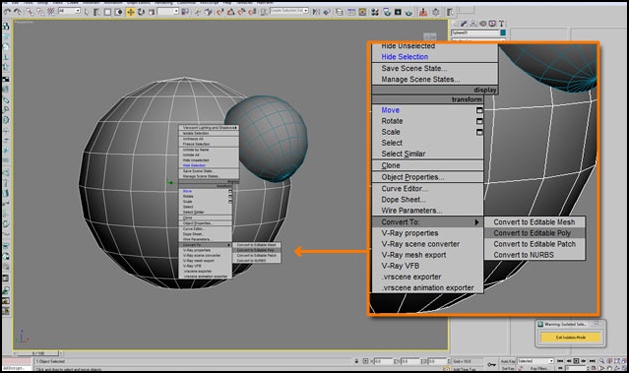Click Add Time Tag in status bar

point(465,369)
